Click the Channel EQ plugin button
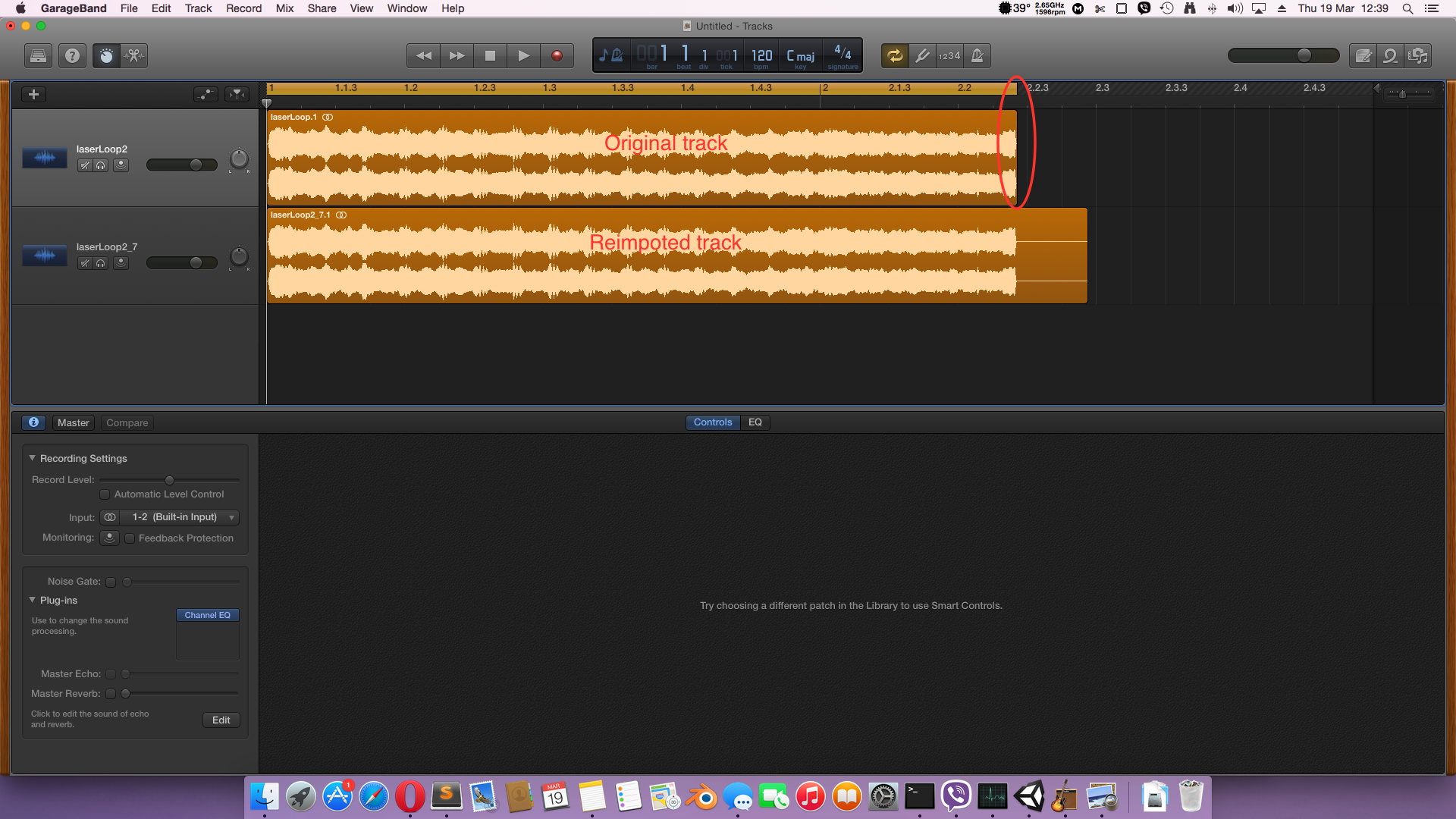The image size is (1456, 819). click(x=207, y=615)
